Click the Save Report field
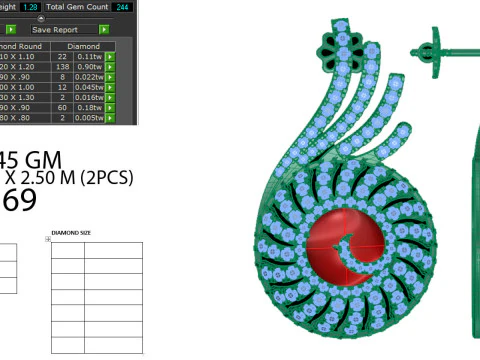 pyautogui.click(x=65, y=30)
